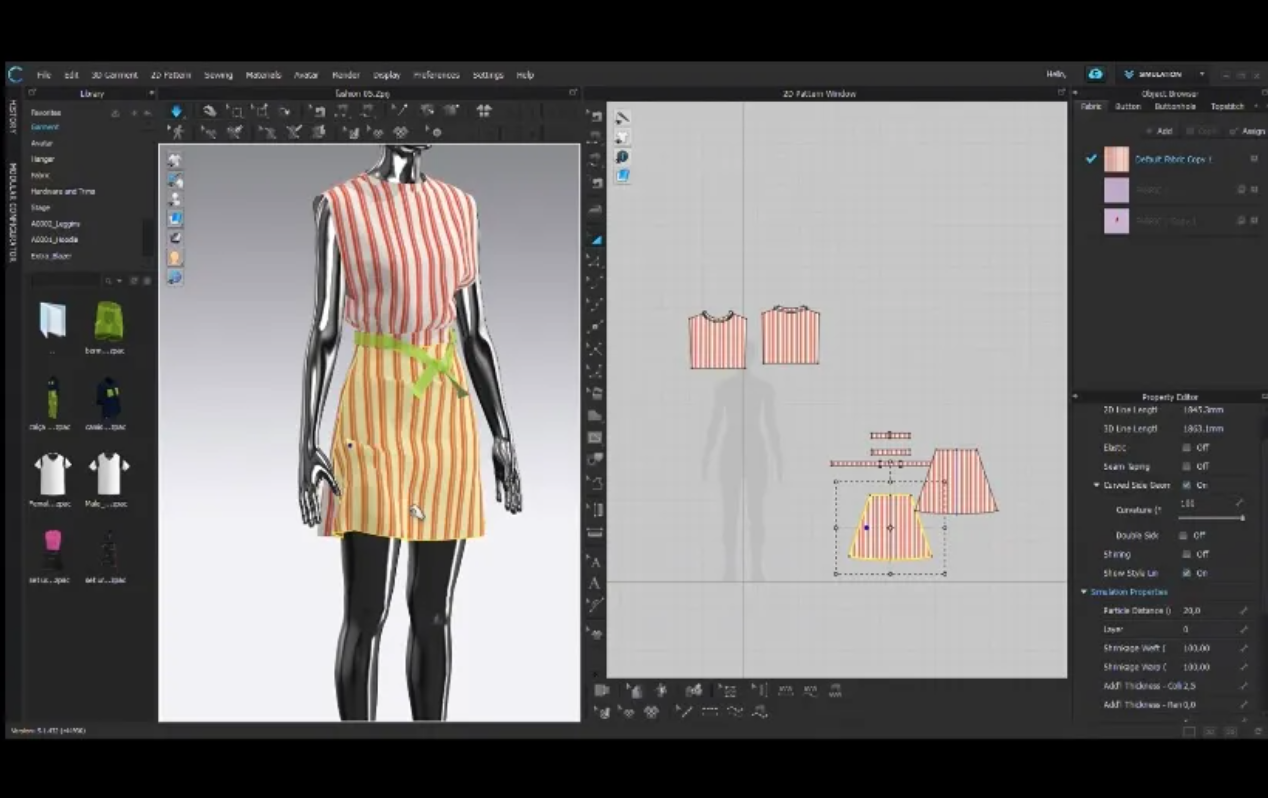Collapse the Simulation Properties section
Image resolution: width=1268 pixels, height=798 pixels.
(x=1084, y=591)
